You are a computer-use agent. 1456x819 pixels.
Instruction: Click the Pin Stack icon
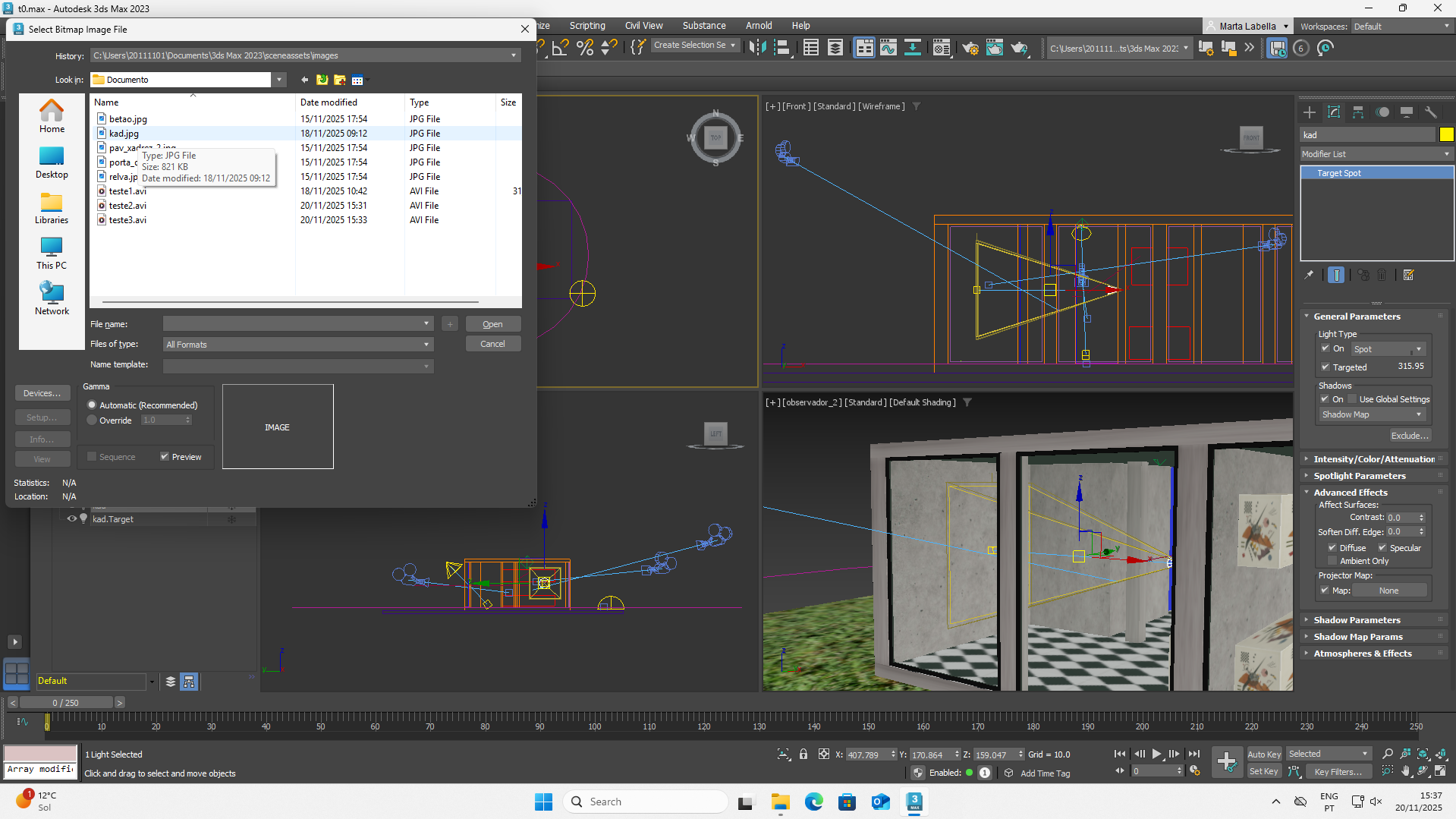(1309, 276)
